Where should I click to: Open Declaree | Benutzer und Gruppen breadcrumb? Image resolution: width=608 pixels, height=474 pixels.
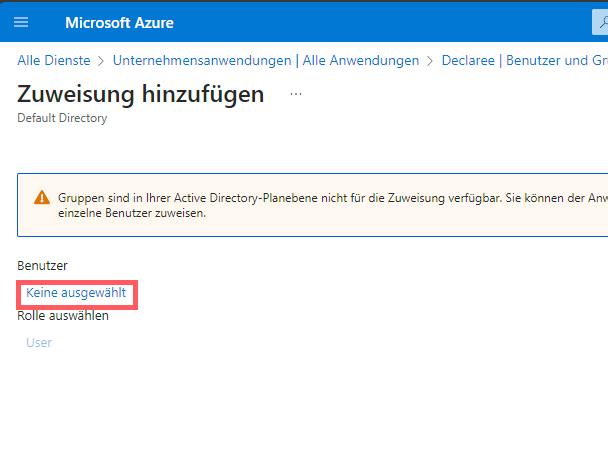click(525, 61)
